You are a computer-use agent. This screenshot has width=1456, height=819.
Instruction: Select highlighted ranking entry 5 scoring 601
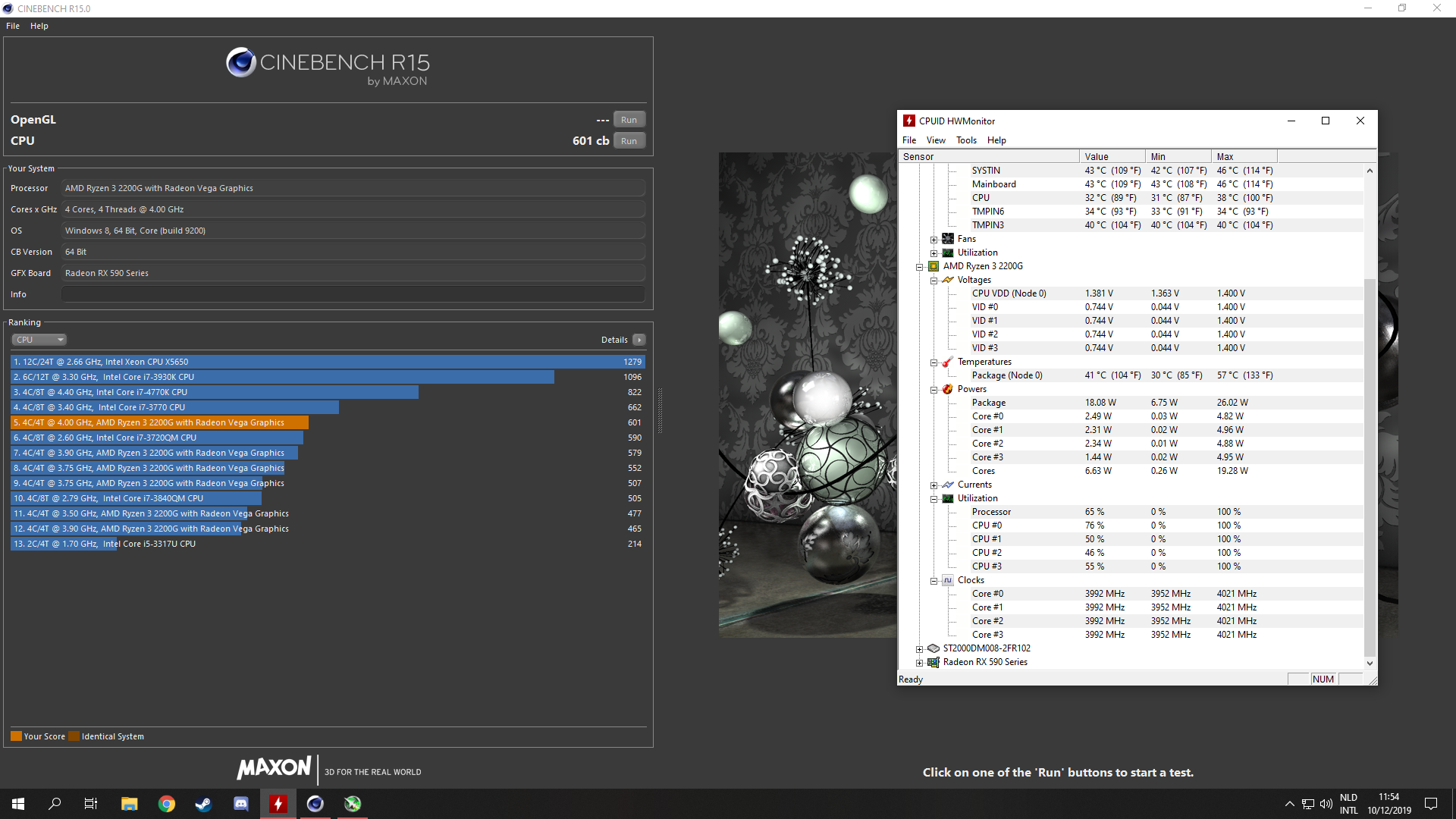coord(328,422)
